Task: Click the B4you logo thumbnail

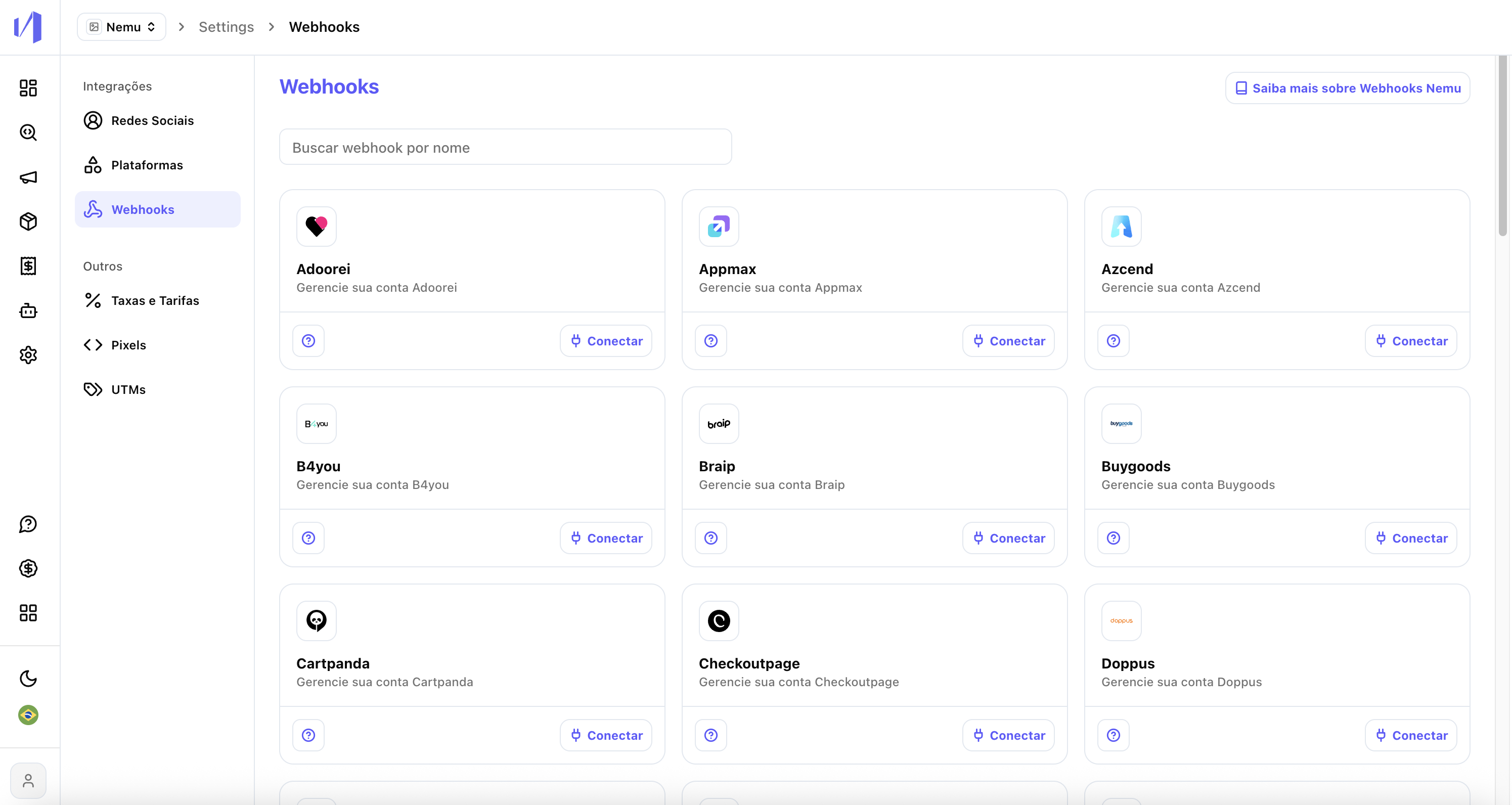Action: [317, 424]
